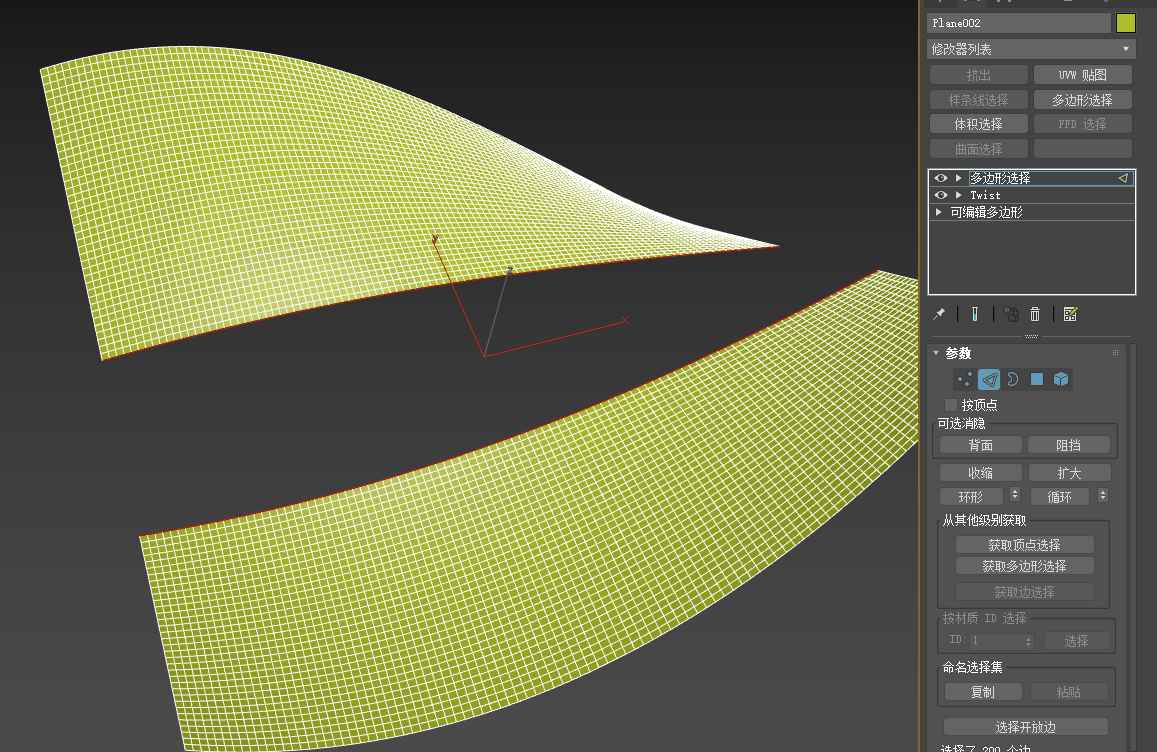This screenshot has height=752, width=1157.
Task: Click the 获取顶点选择 button
Action: pyautogui.click(x=1024, y=545)
